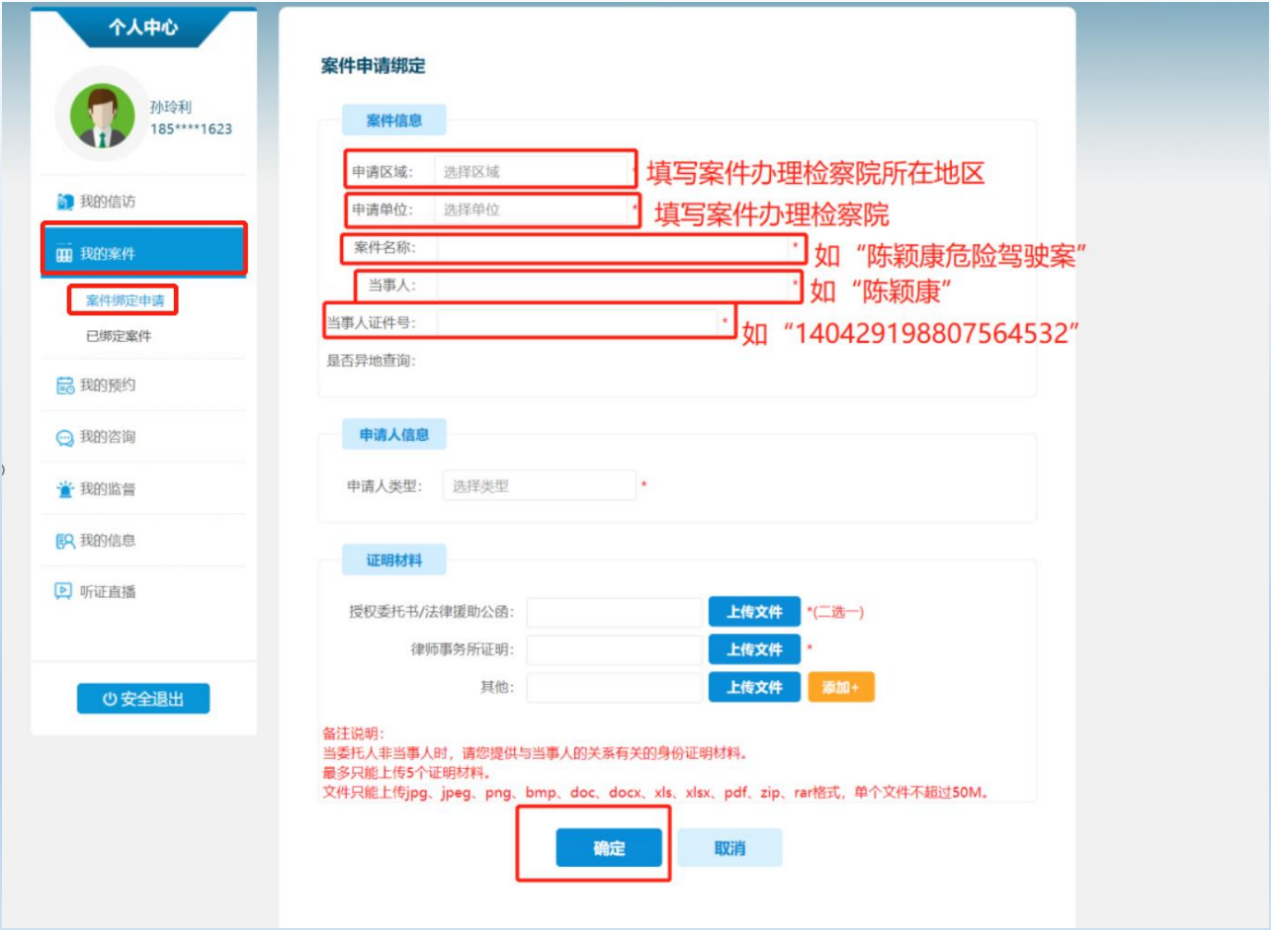1272x931 pixels.
Task: Expand the 申请人类型 选择类型 dropdown
Action: pos(539,486)
